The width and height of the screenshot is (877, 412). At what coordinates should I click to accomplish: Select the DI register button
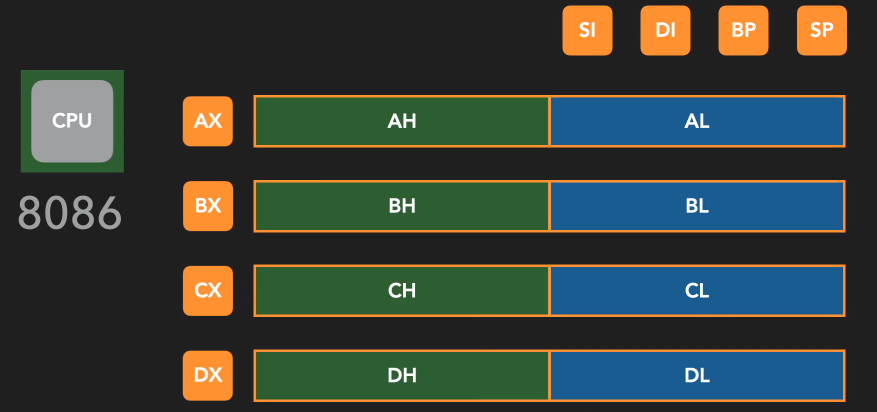665,30
